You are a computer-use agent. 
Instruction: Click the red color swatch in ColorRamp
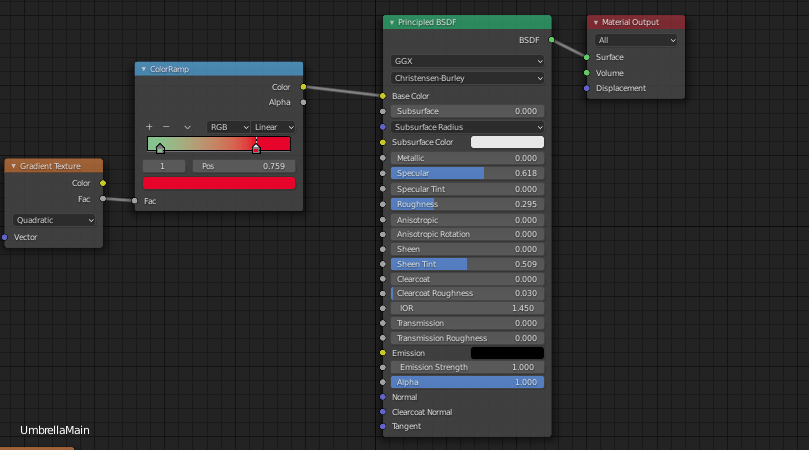coord(219,183)
